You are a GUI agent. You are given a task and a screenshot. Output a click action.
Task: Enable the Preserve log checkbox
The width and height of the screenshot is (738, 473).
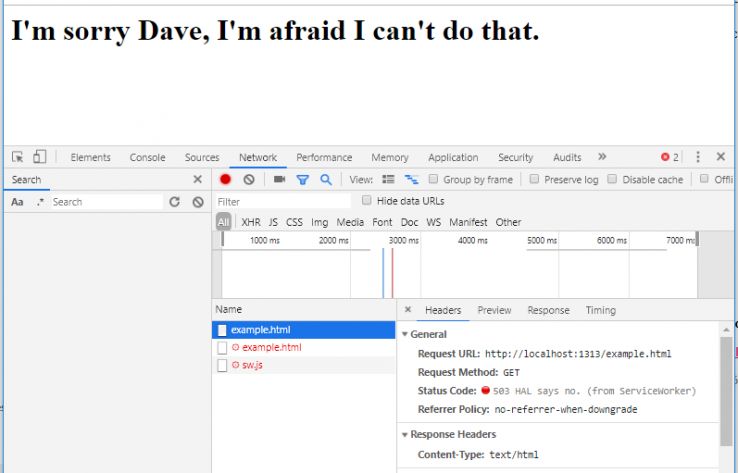(535, 180)
